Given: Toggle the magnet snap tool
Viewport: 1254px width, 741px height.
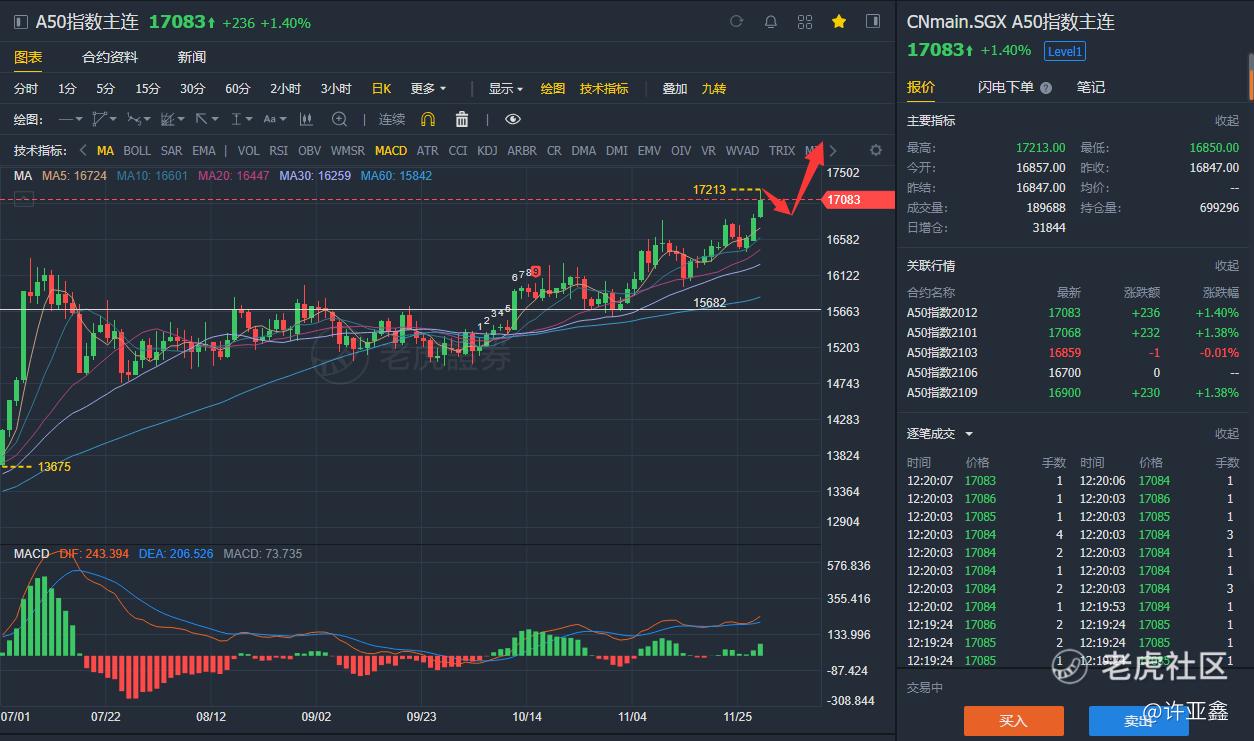Looking at the screenshot, I should (428, 119).
